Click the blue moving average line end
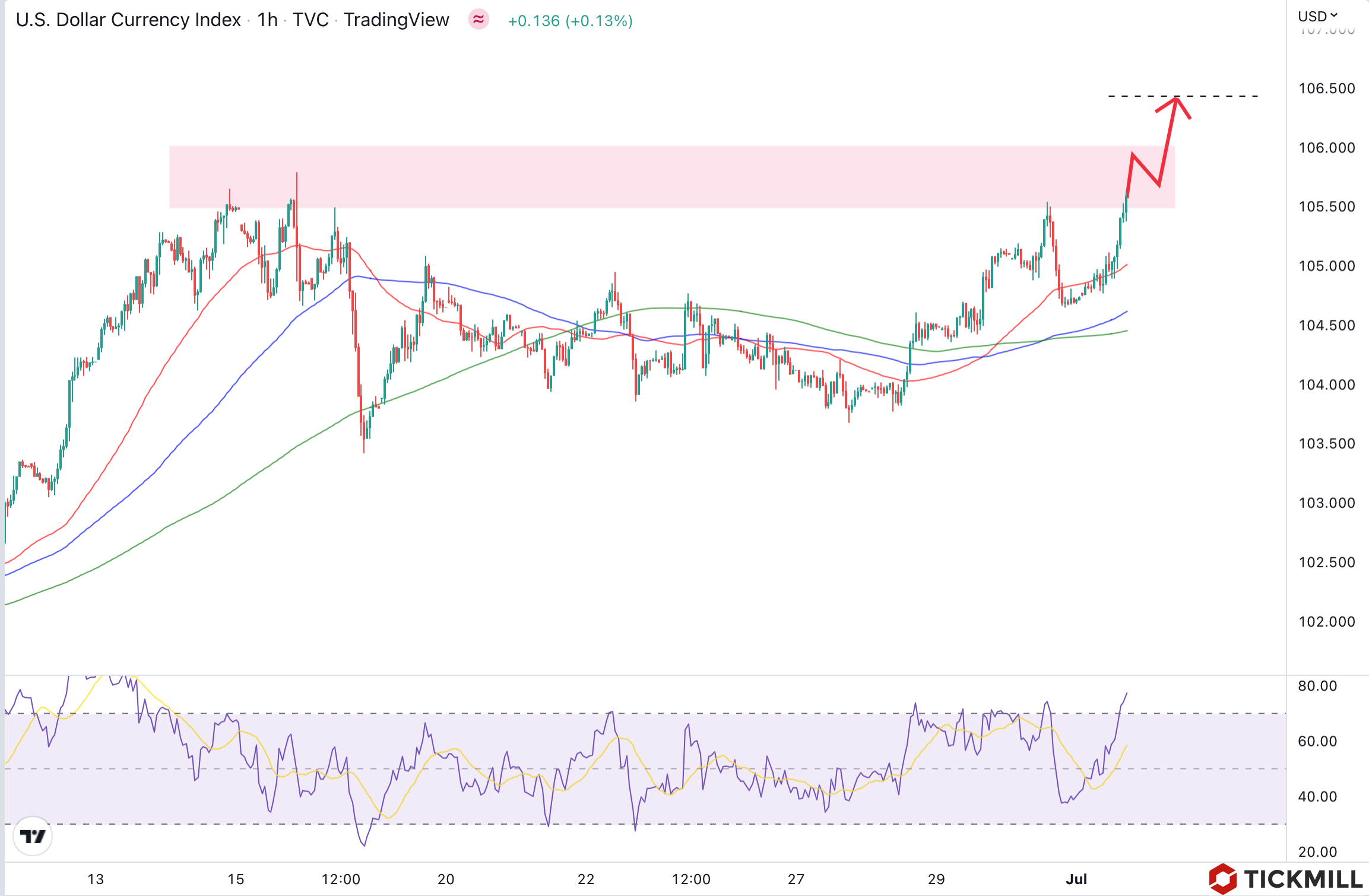Image resolution: width=1369 pixels, height=896 pixels. click(1126, 312)
